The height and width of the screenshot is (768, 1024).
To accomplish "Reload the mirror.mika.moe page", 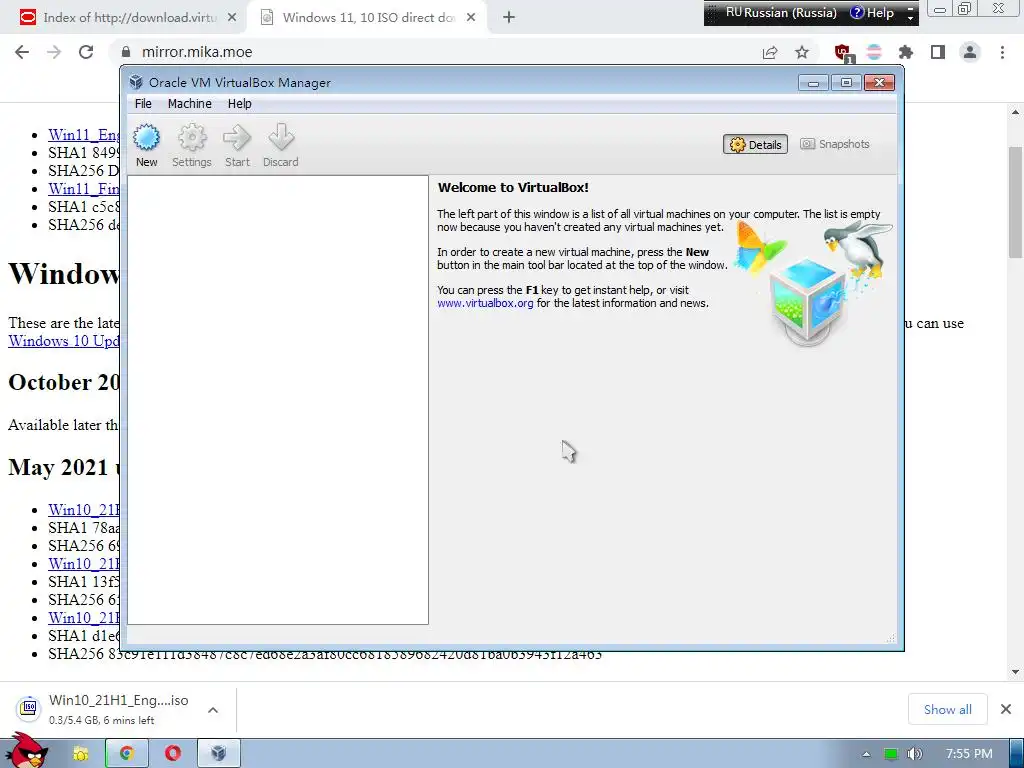I will click(86, 52).
